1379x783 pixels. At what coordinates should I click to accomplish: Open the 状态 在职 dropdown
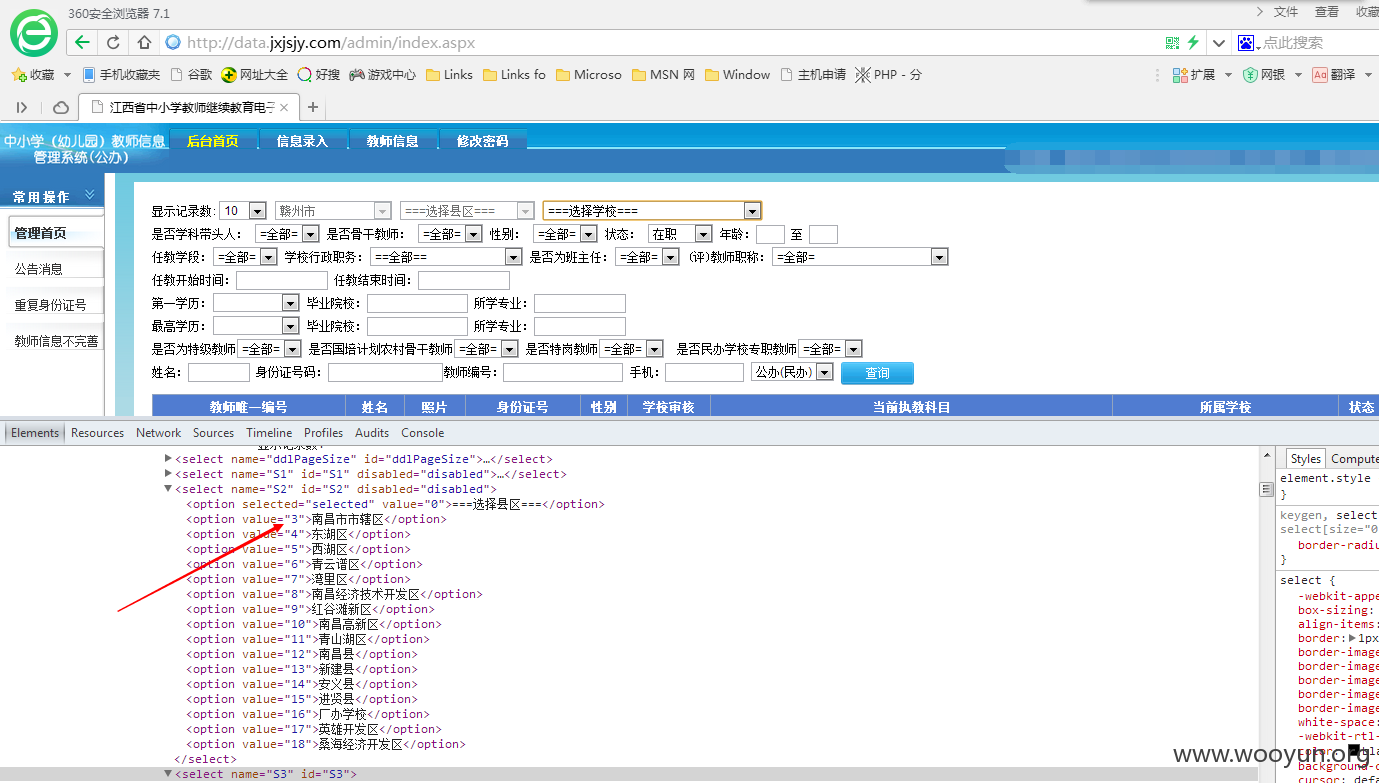pyautogui.click(x=680, y=234)
